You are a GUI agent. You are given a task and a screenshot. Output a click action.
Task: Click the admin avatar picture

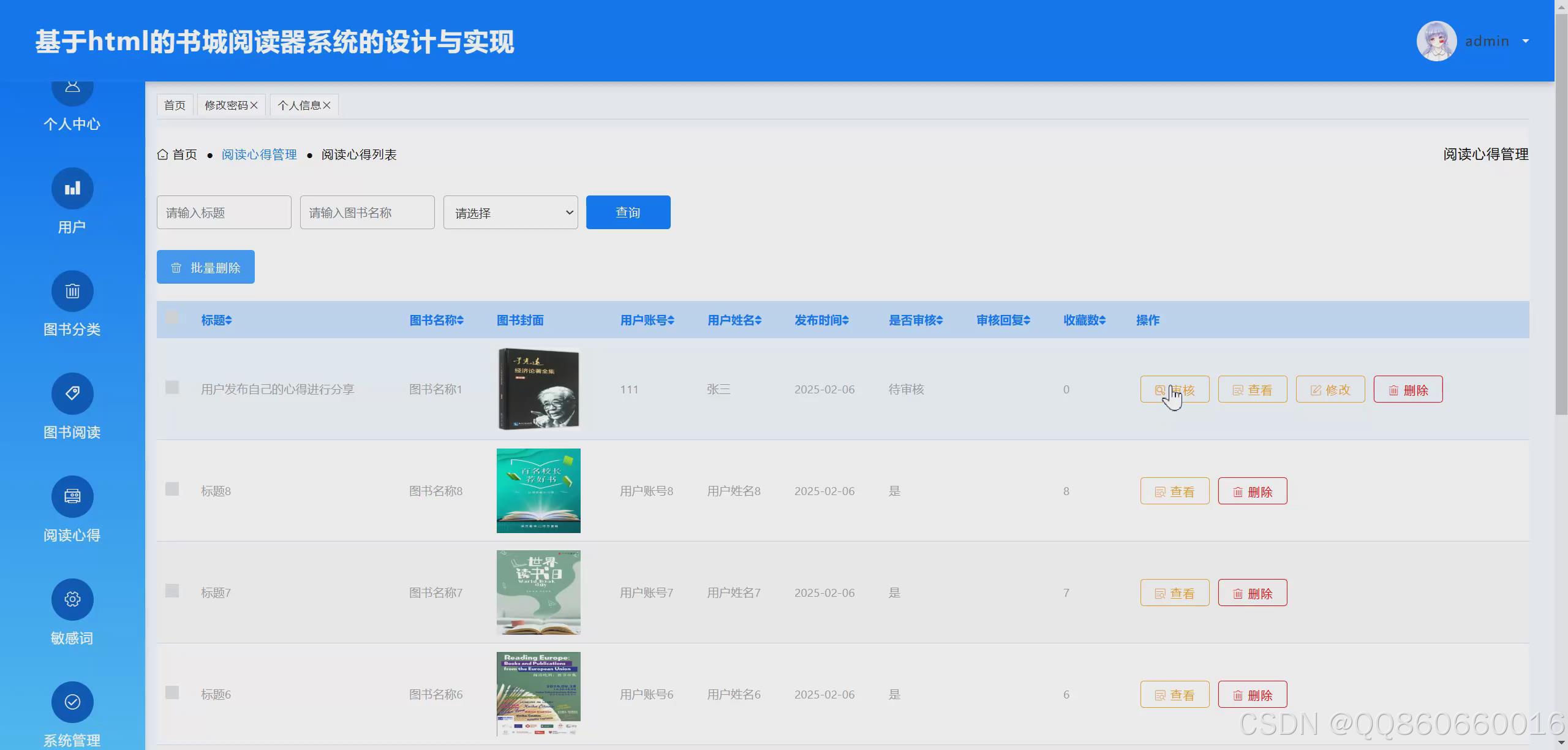click(x=1436, y=41)
